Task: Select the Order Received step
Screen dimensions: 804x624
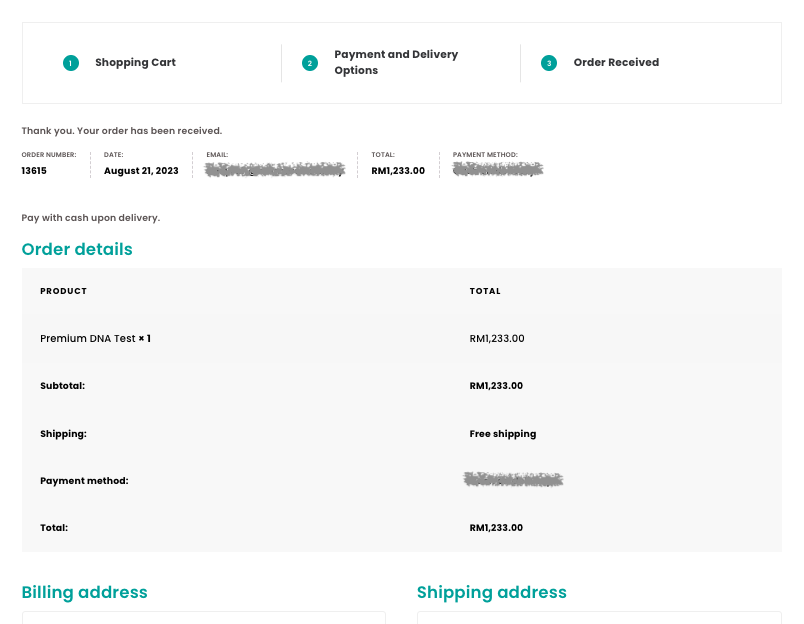Action: tap(616, 62)
